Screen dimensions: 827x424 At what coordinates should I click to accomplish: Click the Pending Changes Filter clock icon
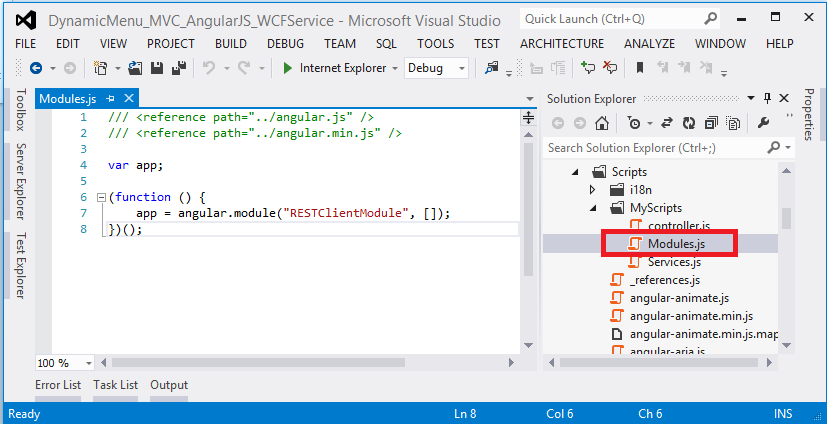pyautogui.click(x=634, y=123)
